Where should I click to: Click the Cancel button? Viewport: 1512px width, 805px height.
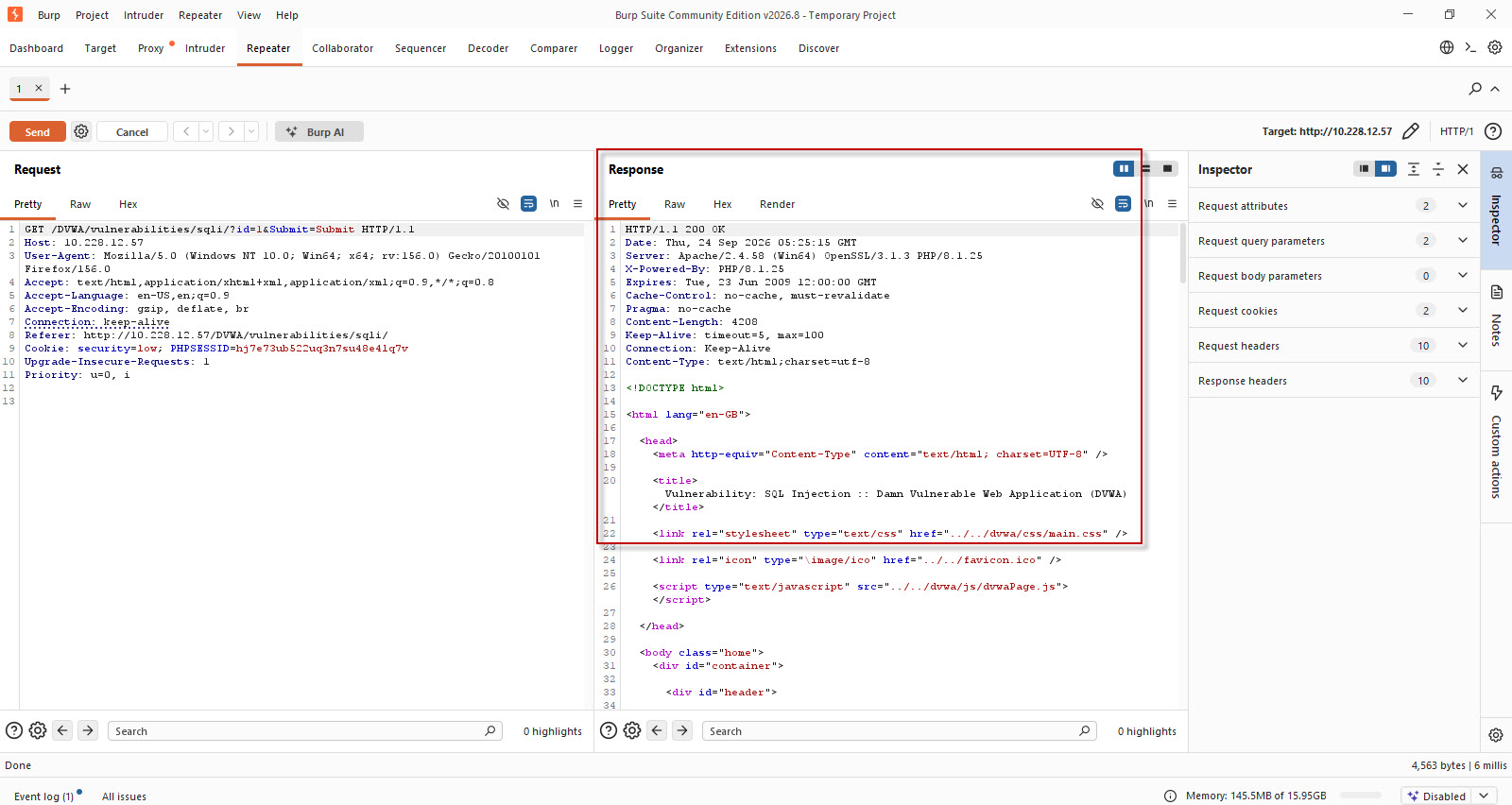(x=132, y=131)
